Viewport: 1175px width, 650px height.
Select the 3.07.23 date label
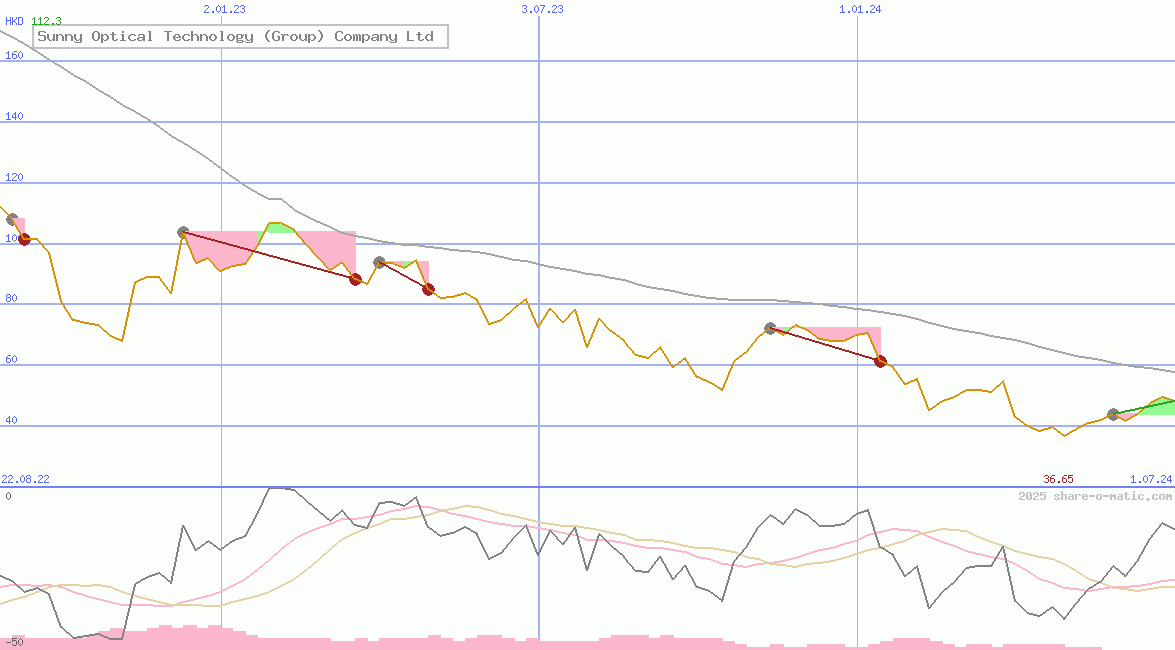pos(543,9)
